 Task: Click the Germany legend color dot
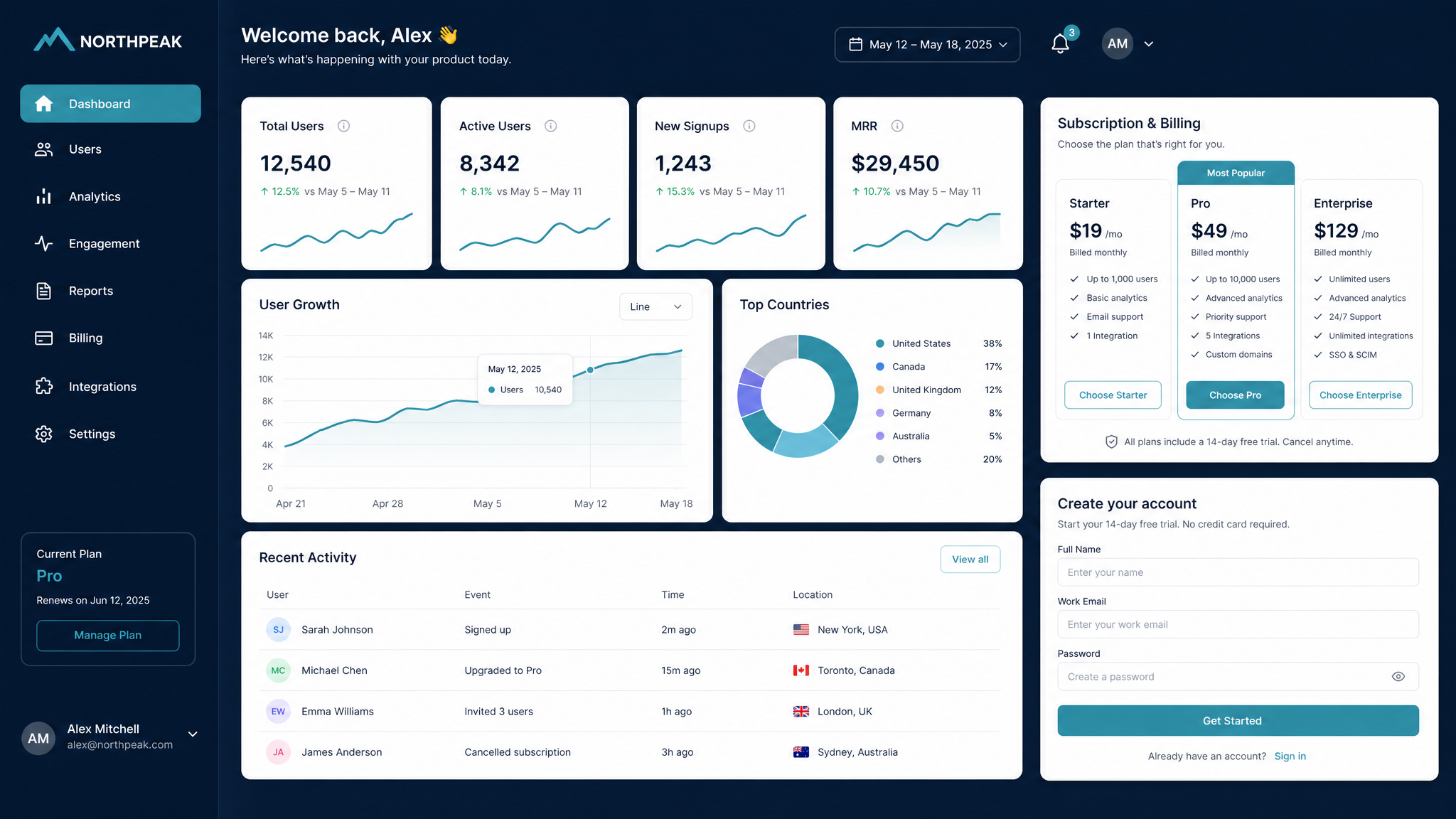[x=879, y=413]
